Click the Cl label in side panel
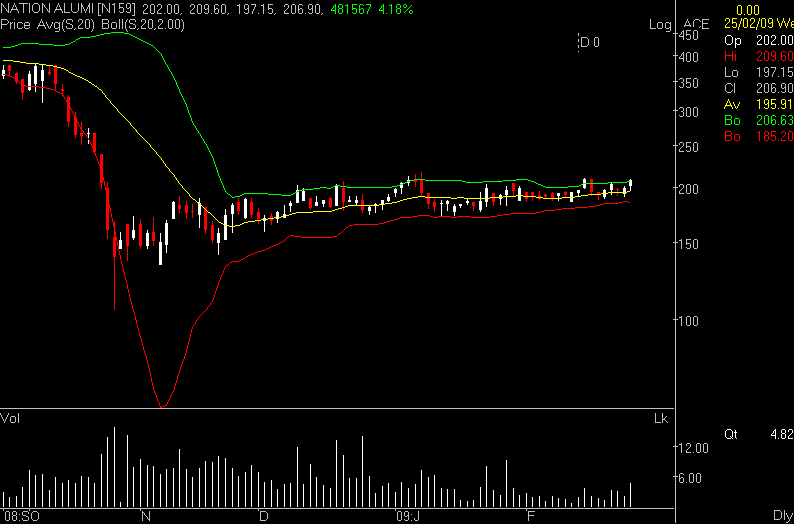Screen dimensions: 794x524 [x=730, y=89]
